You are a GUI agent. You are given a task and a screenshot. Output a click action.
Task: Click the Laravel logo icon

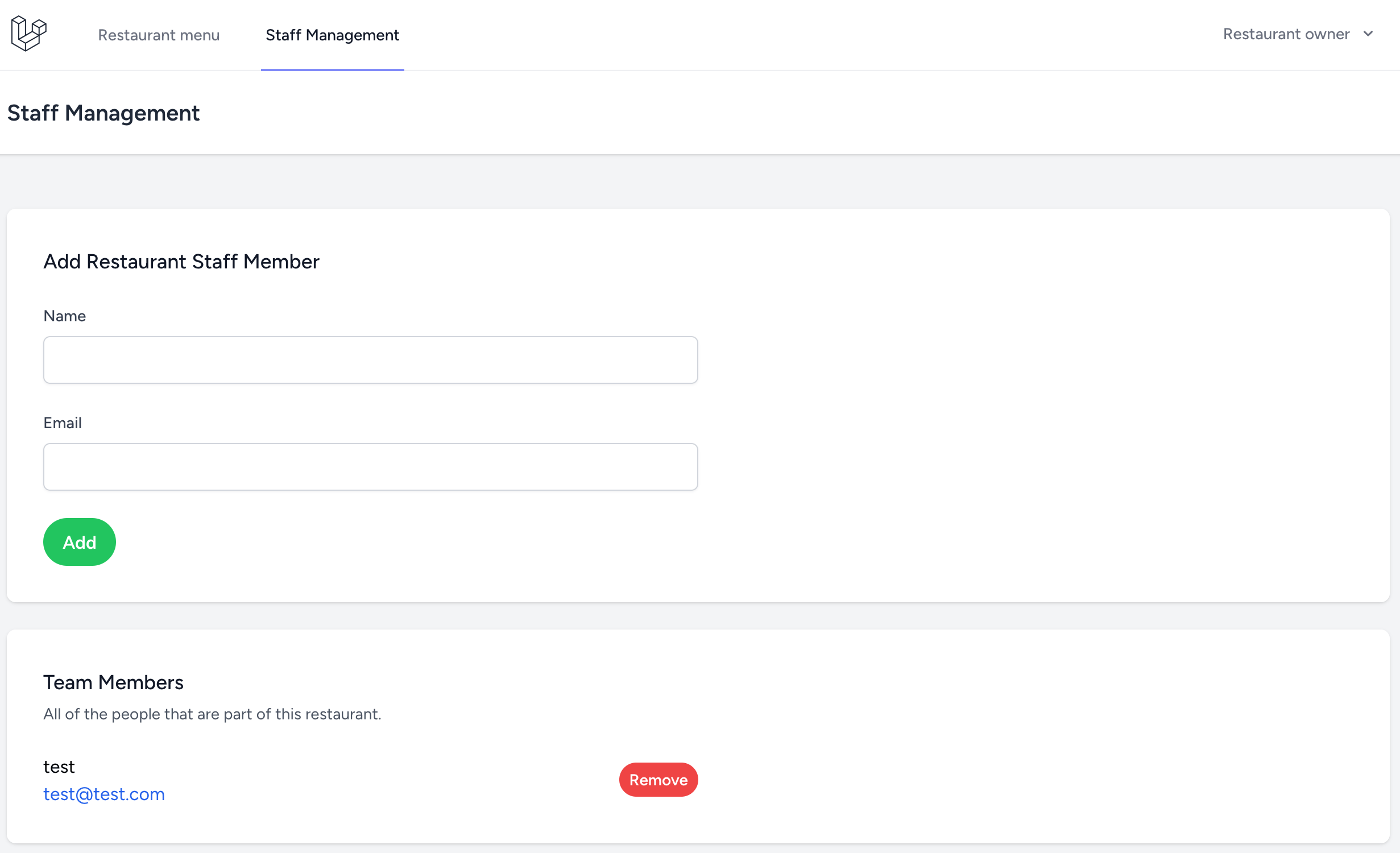point(28,34)
